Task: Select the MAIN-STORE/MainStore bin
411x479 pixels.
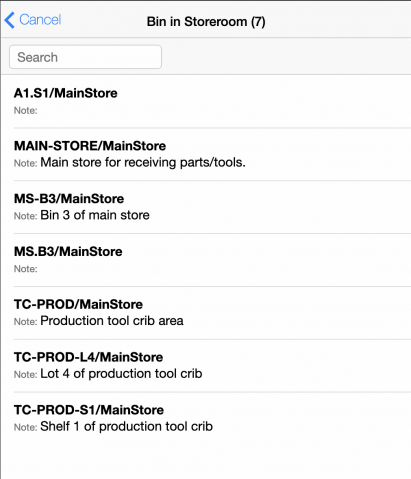Action: [x=212, y=154]
